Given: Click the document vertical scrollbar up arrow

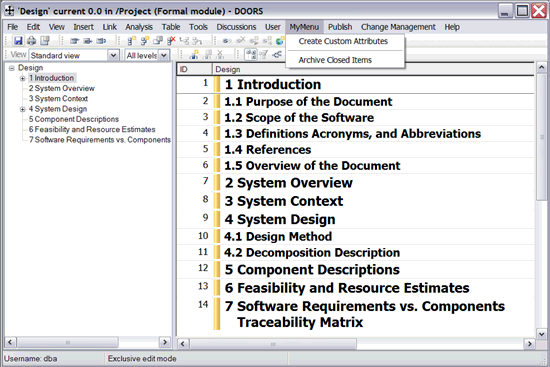Looking at the screenshot, I should (x=541, y=67).
